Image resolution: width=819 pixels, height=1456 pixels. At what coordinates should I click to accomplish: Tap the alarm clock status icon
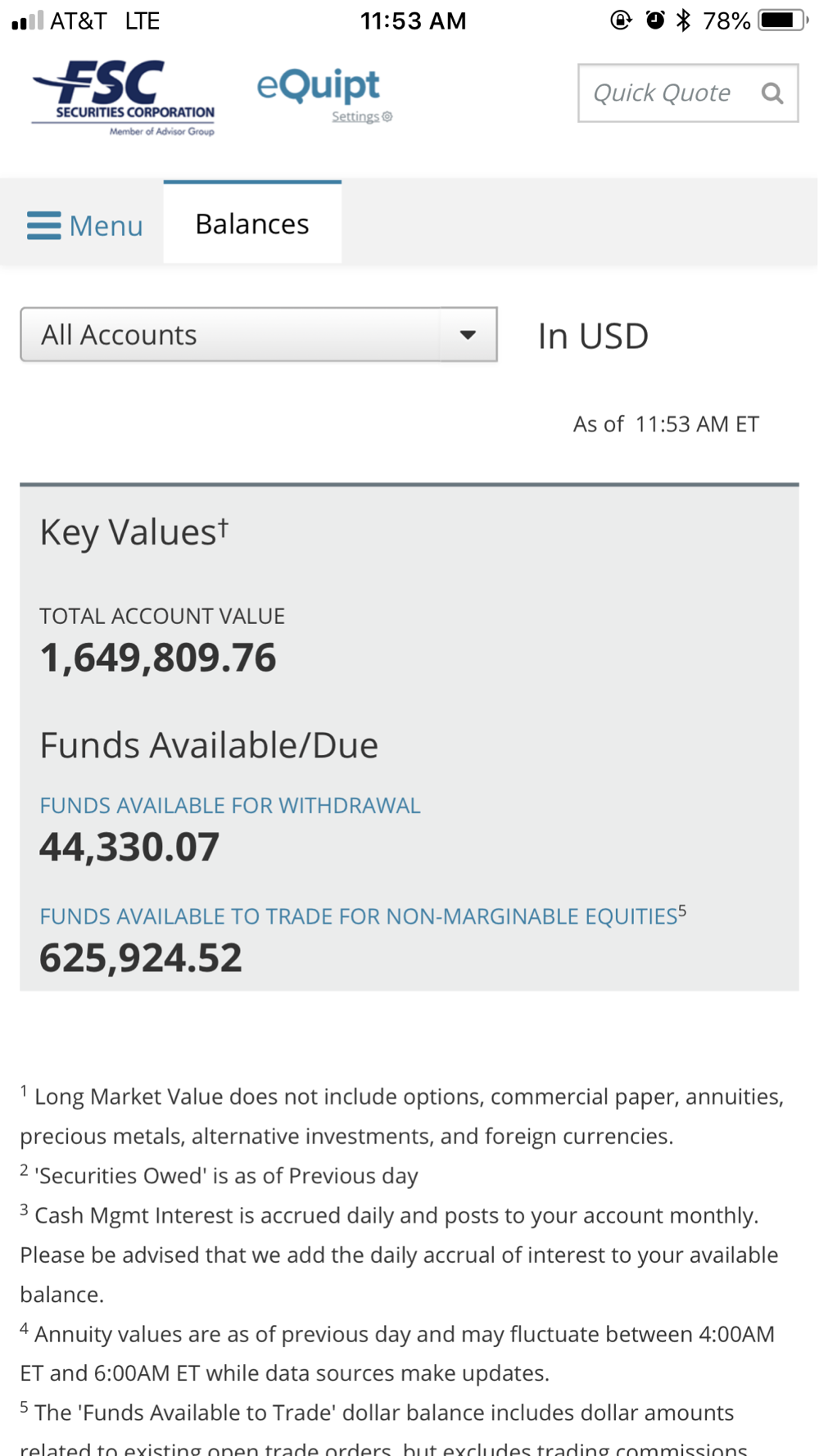654,20
